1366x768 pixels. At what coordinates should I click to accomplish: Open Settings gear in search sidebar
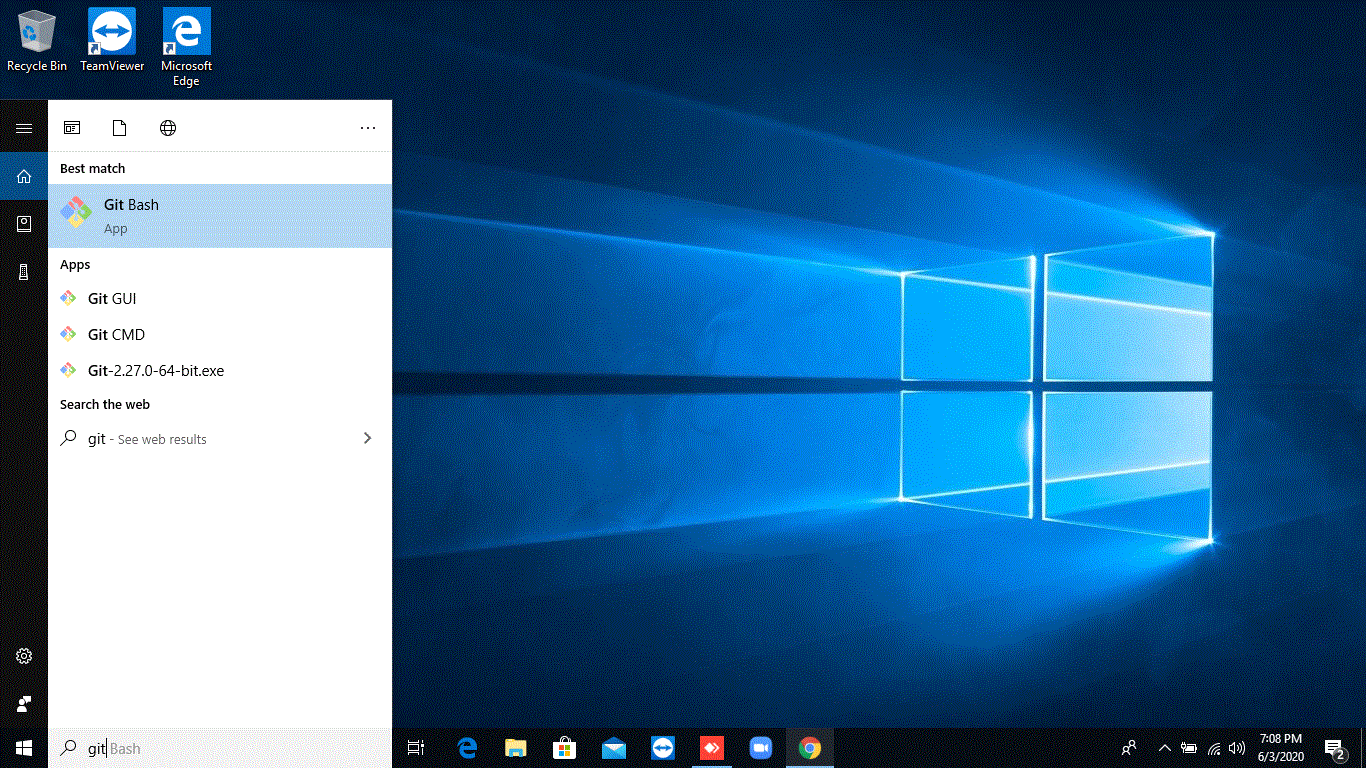click(24, 656)
